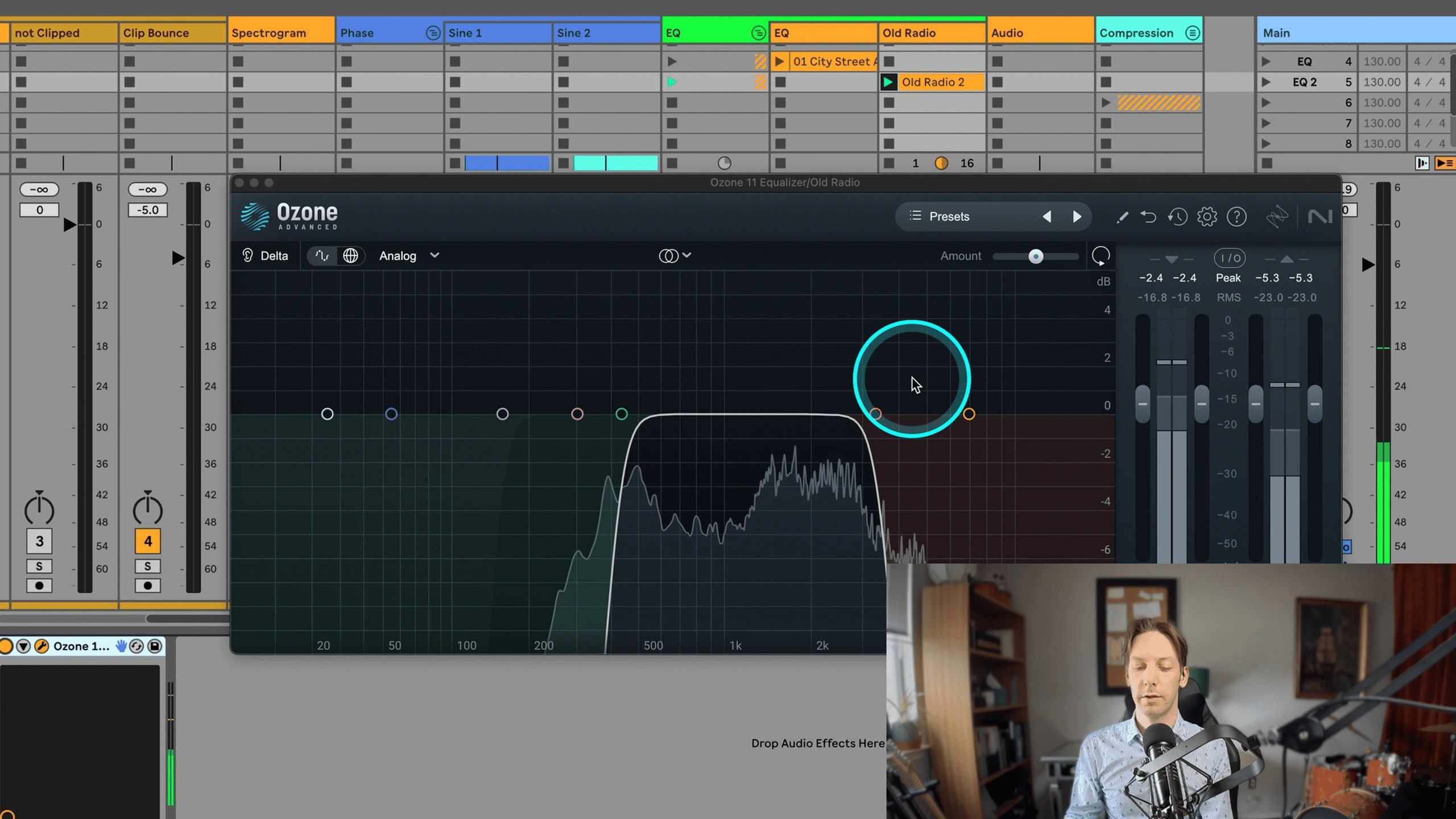Go to next preset arrow
The width and height of the screenshot is (1456, 819).
pyautogui.click(x=1077, y=217)
